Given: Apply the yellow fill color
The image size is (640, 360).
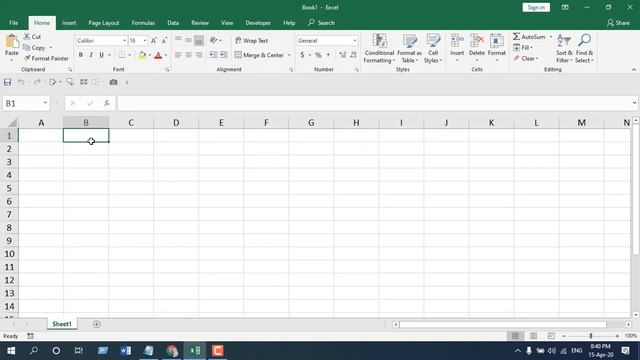Looking at the screenshot, I should point(142,55).
